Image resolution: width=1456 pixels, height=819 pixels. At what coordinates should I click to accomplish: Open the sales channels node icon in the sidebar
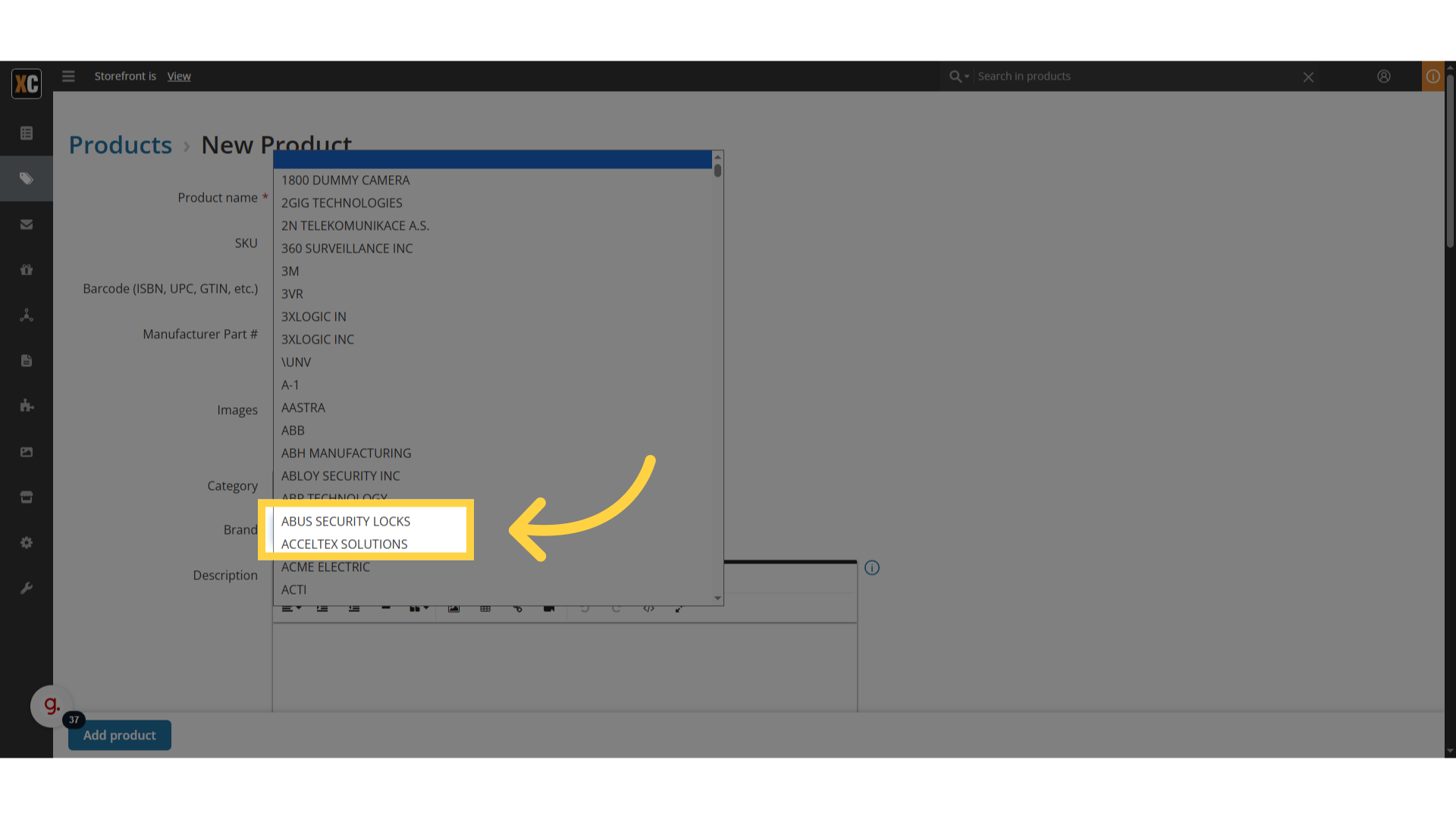[x=27, y=315]
